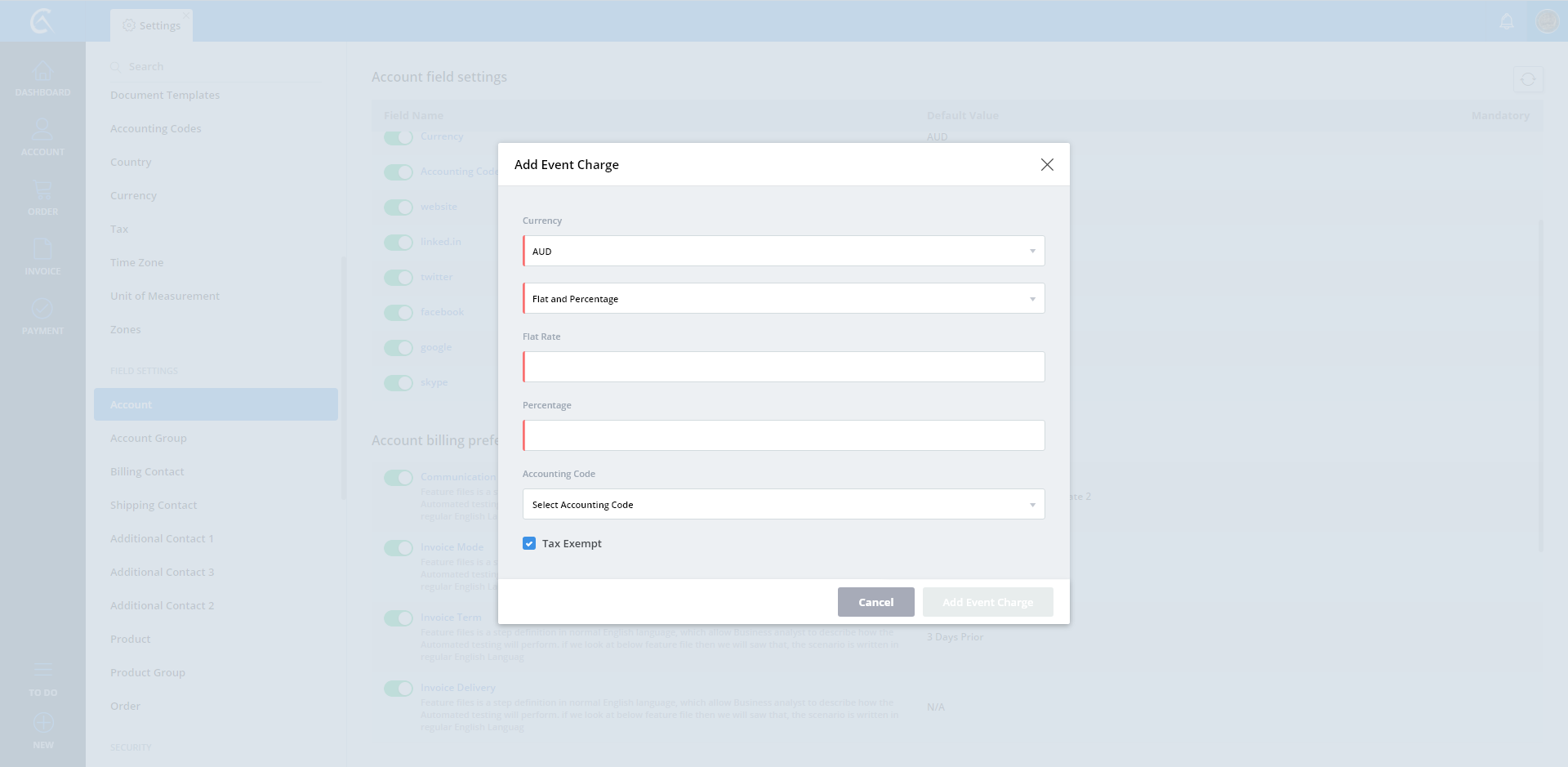
Task: Select the Settings tab
Action: 152,25
